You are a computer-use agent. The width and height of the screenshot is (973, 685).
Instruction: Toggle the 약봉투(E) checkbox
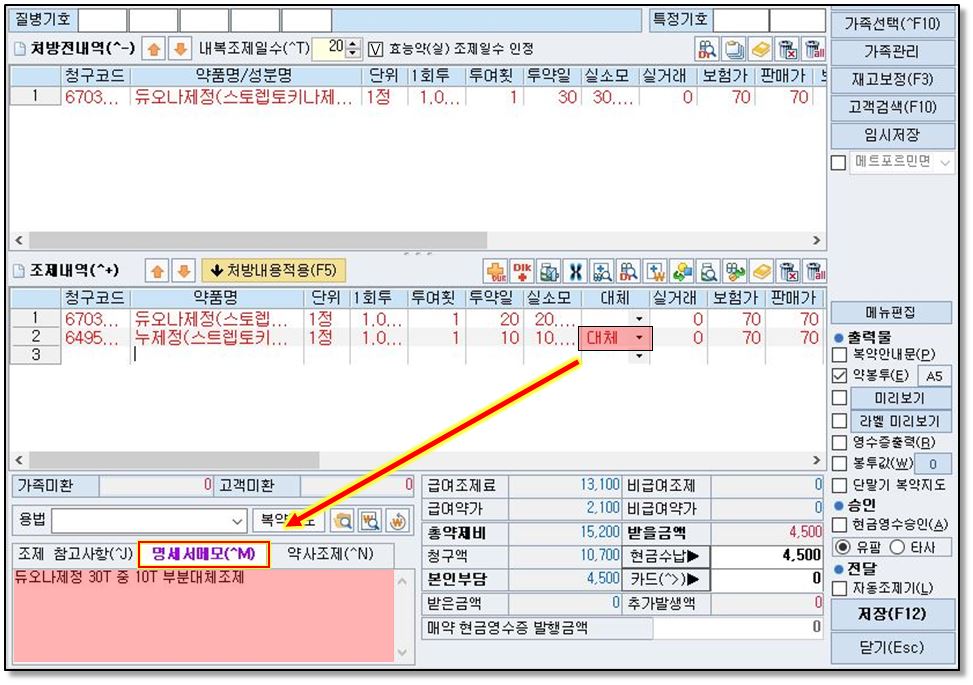840,376
